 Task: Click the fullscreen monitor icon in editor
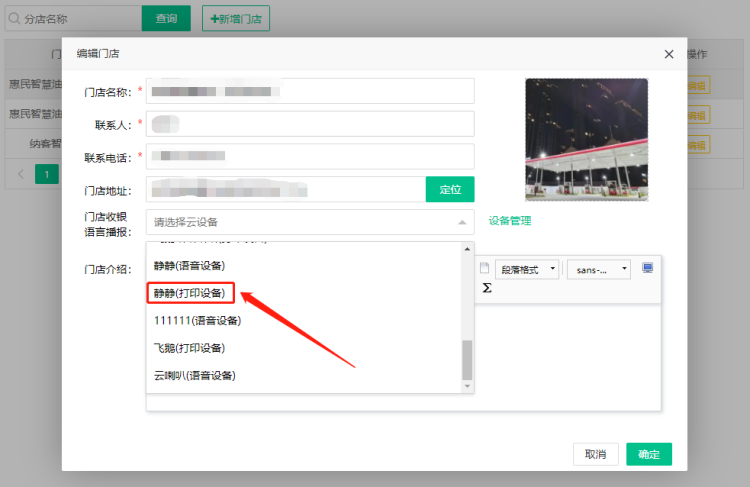click(648, 268)
